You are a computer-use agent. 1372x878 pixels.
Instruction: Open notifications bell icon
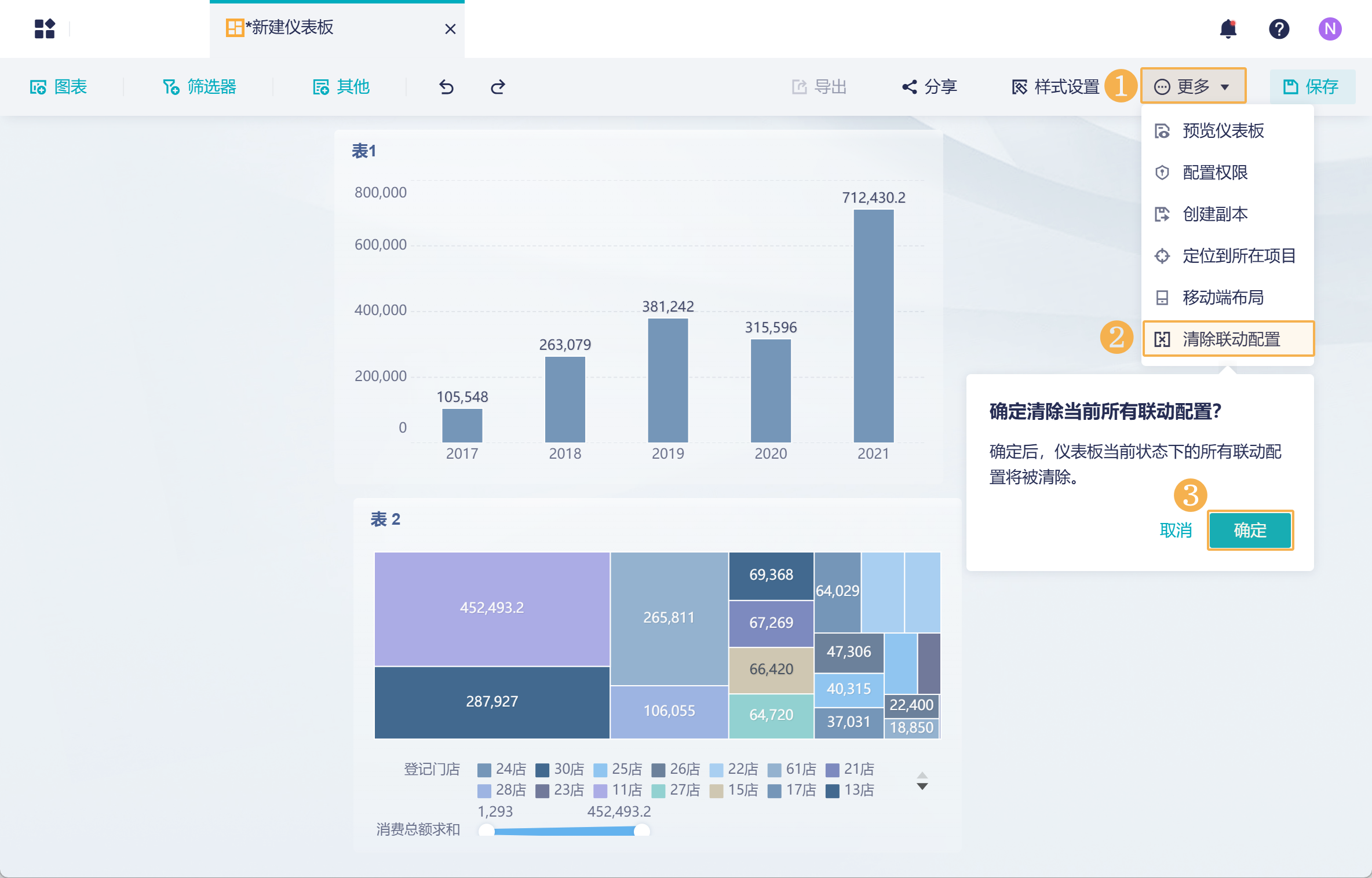tap(1228, 29)
